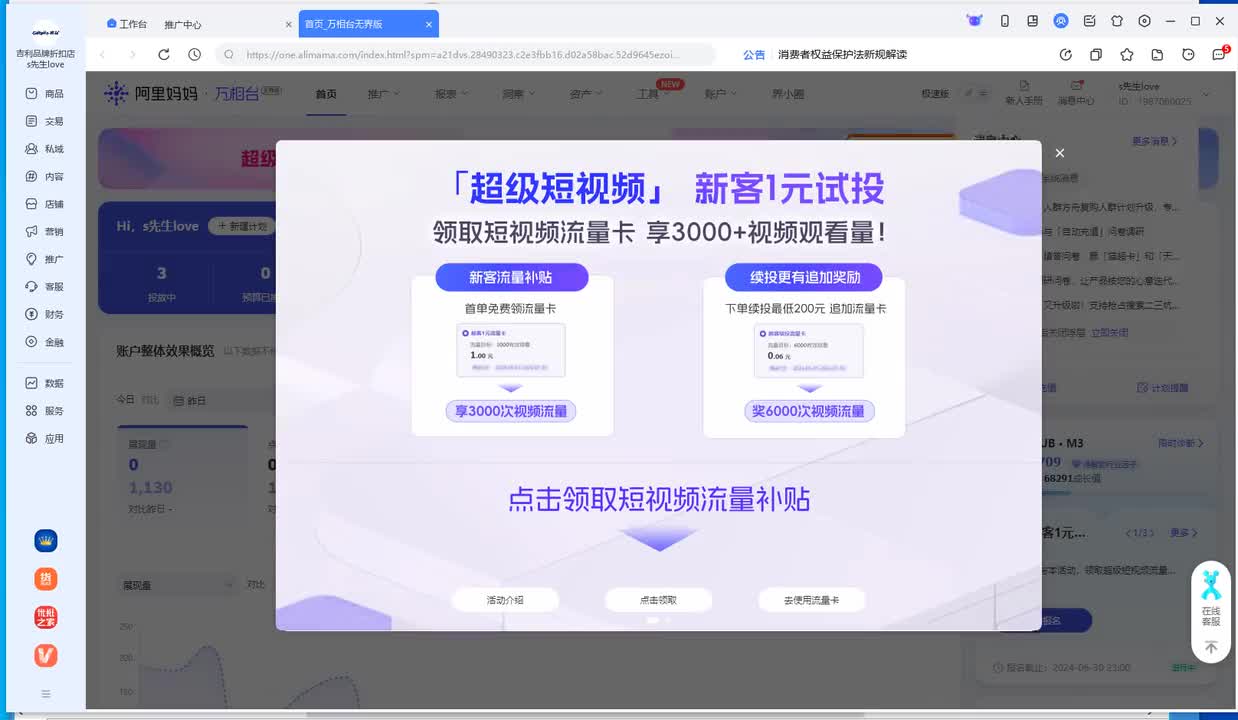Open 应用 in the left sidebar
Image resolution: width=1238 pixels, height=720 pixels.
coord(45,438)
